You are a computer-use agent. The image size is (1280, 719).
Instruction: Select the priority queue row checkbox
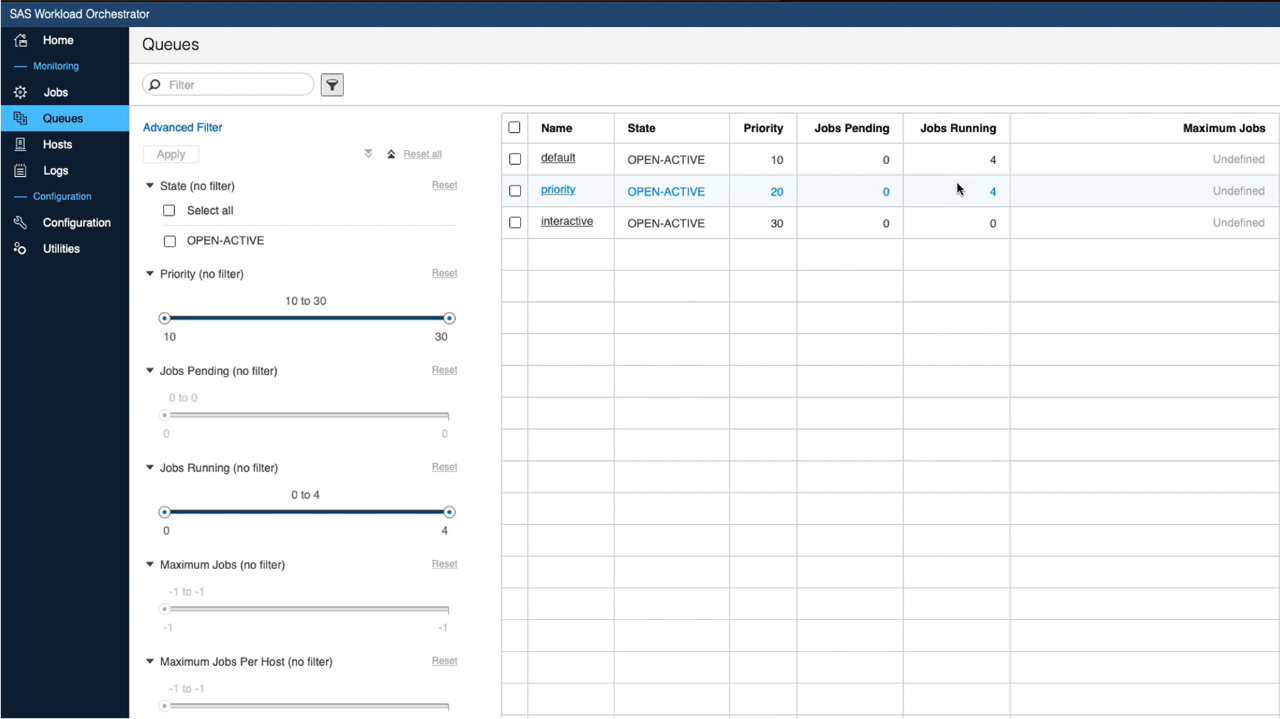(x=515, y=191)
